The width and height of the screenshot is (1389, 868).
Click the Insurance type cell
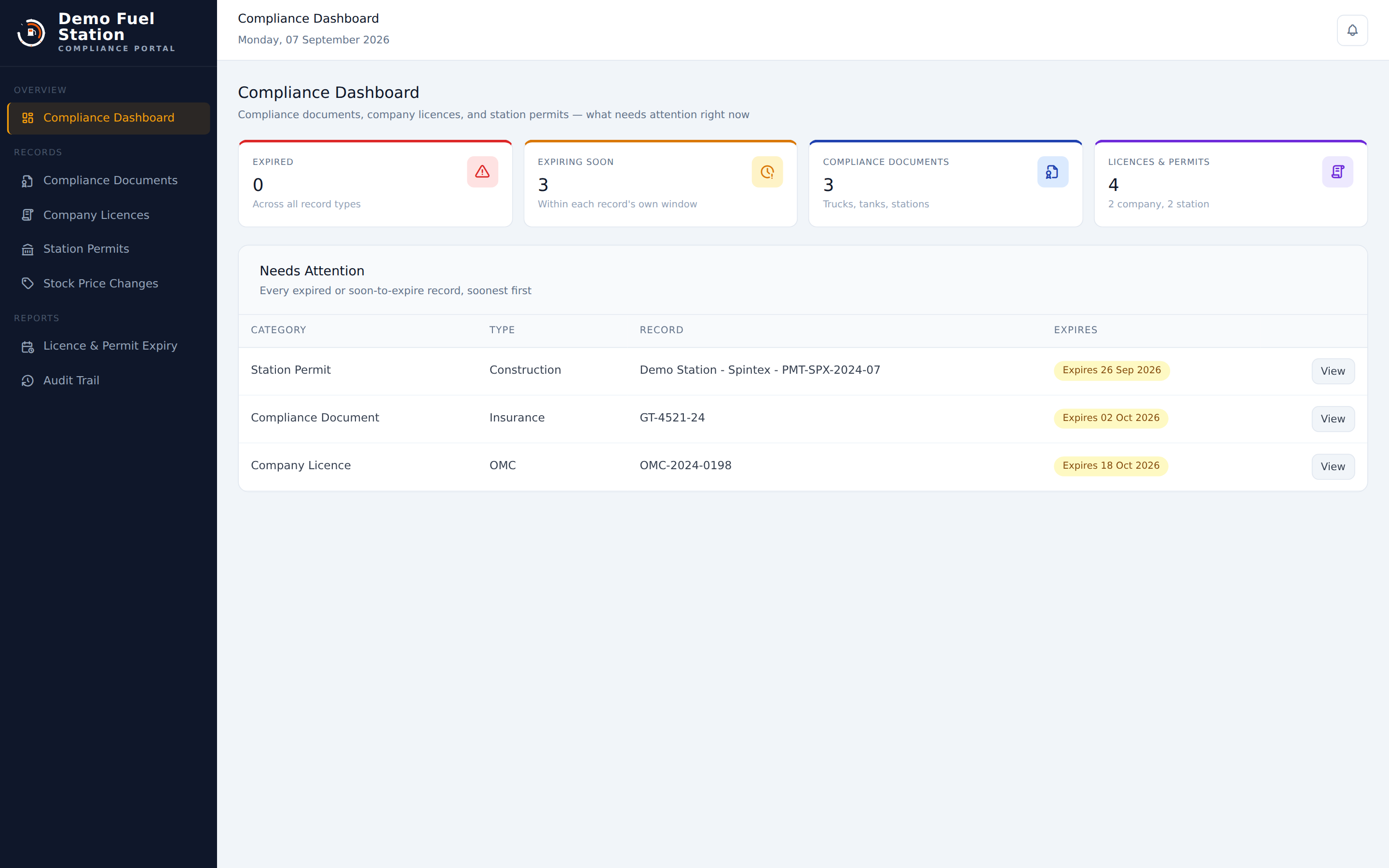tap(517, 418)
